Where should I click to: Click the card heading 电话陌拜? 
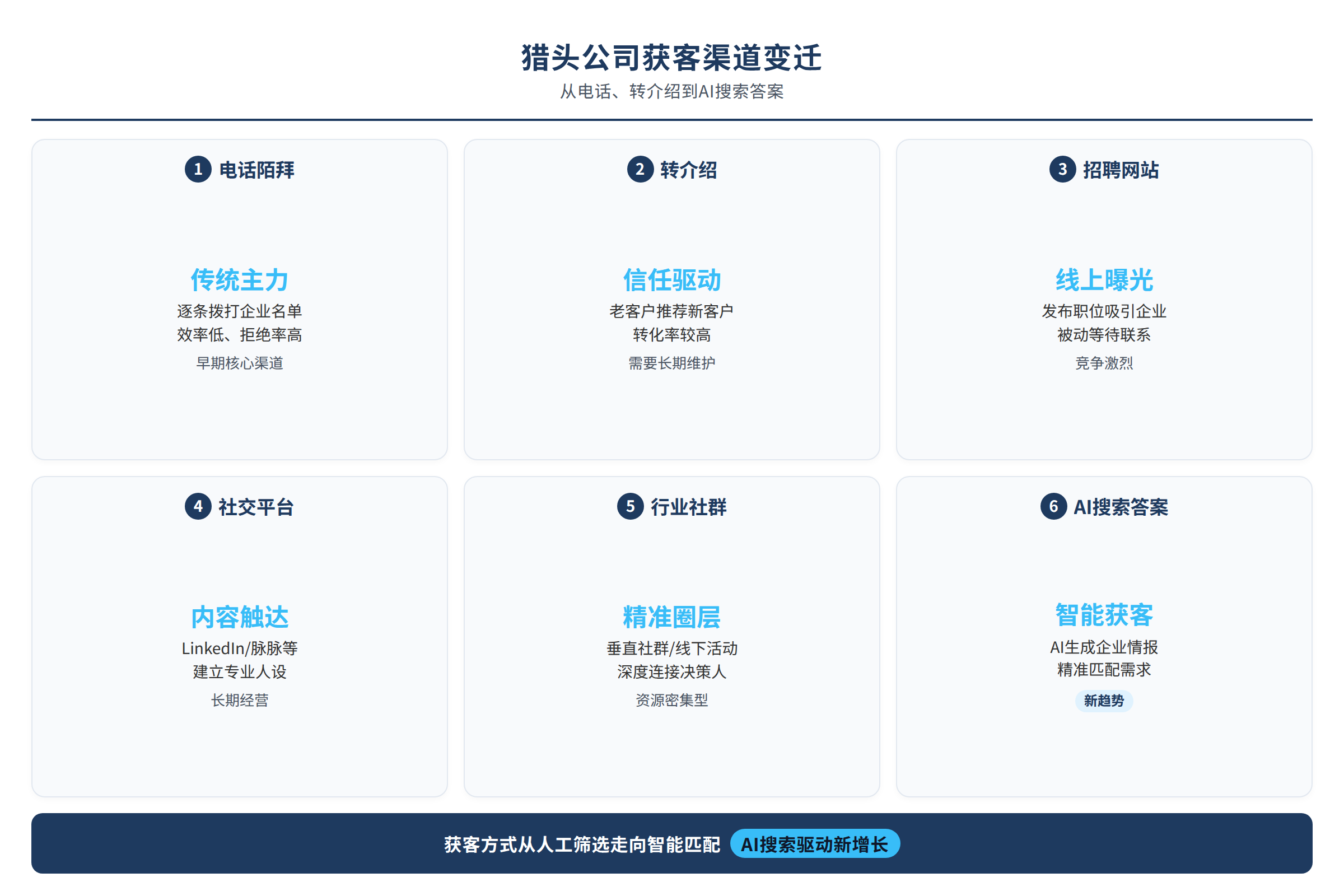[257, 170]
